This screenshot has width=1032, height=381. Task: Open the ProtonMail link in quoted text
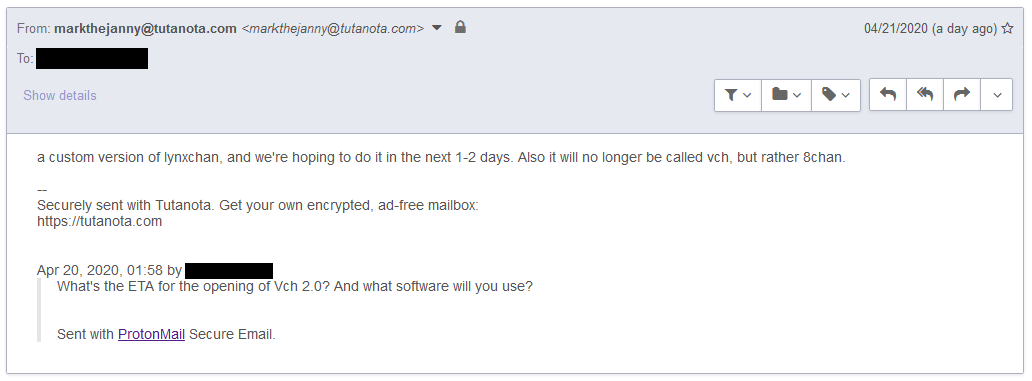coord(151,334)
